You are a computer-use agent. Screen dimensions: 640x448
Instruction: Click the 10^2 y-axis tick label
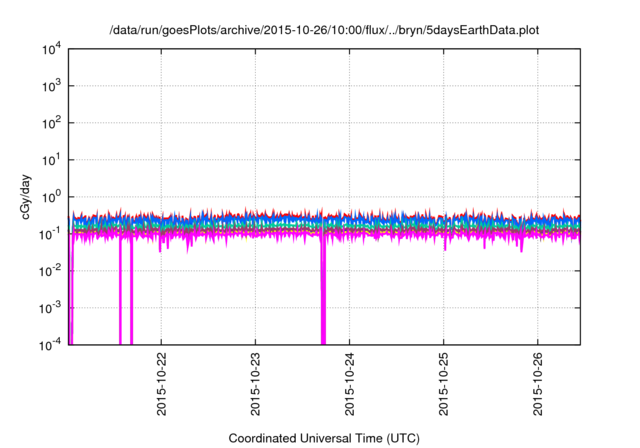51,123
